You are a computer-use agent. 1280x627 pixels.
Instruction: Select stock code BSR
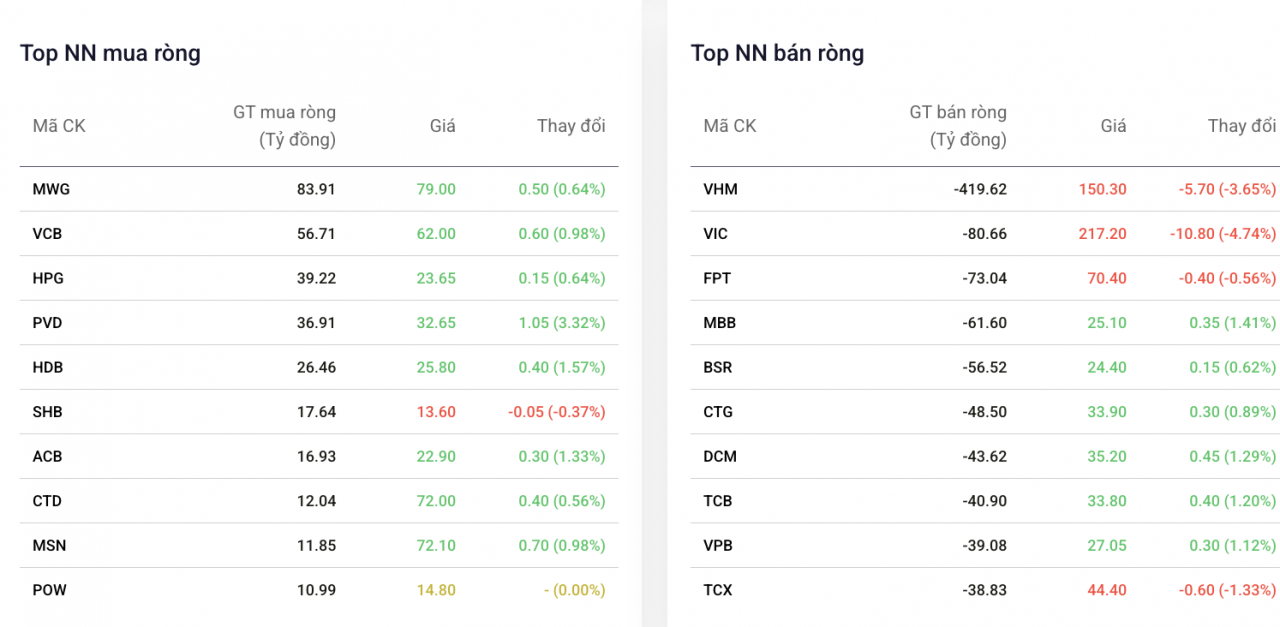[718, 367]
